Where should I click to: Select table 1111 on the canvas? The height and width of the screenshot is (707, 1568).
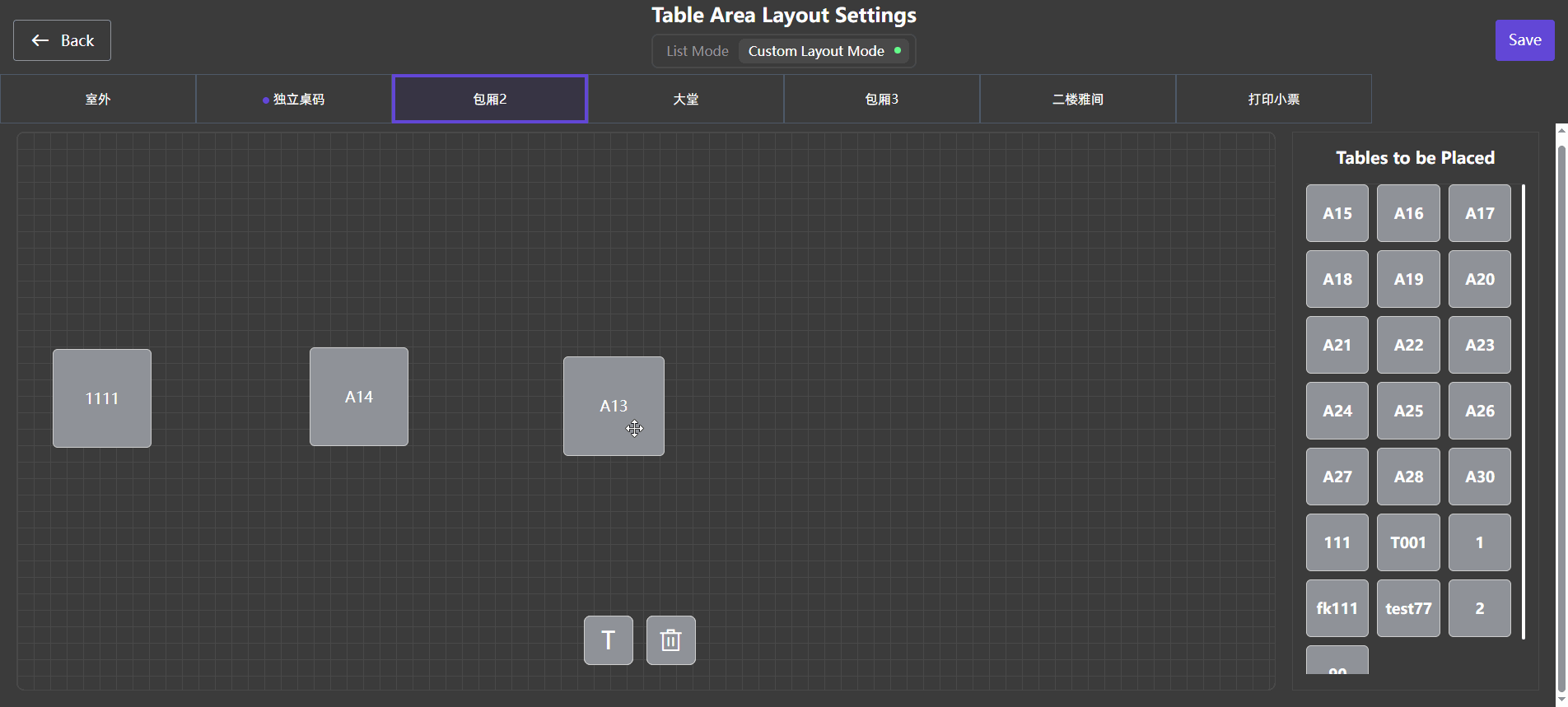coord(102,398)
